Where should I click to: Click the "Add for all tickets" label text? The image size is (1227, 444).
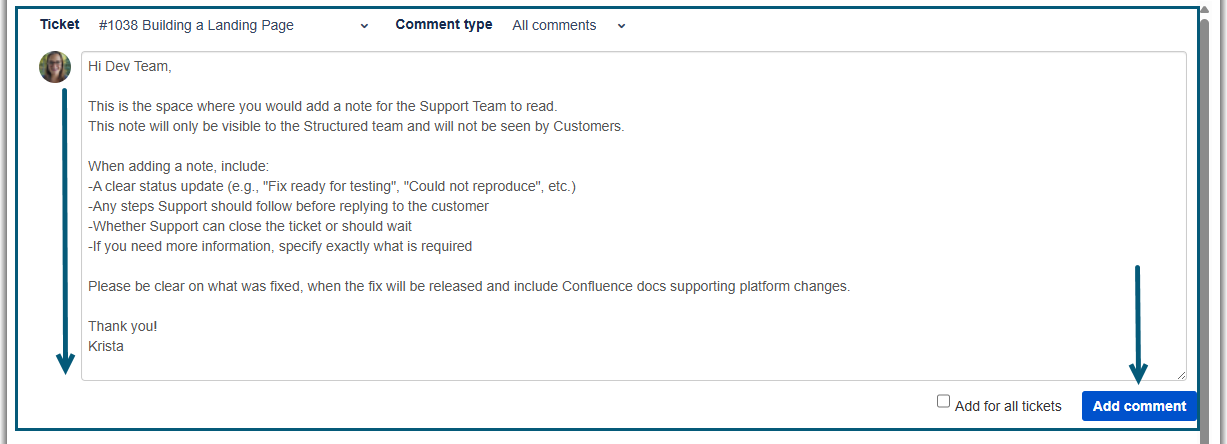click(1008, 406)
